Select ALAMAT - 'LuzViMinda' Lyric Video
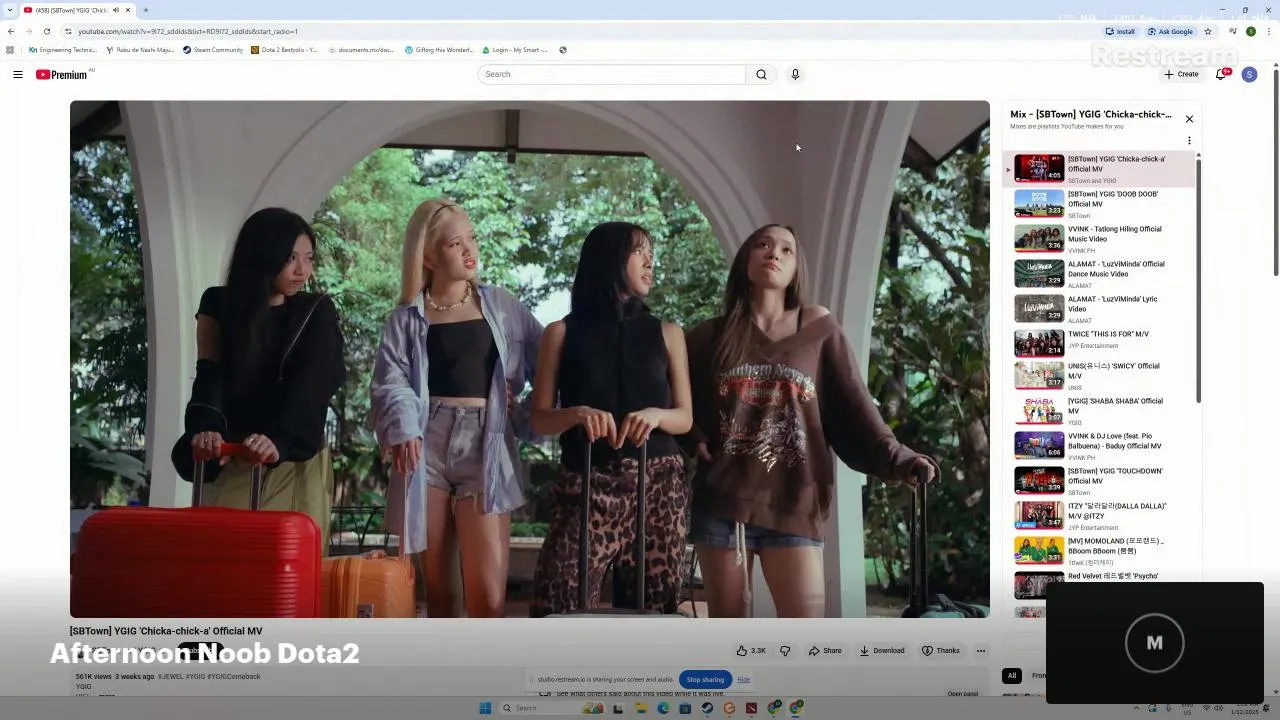This screenshot has width=1280, height=720. point(1100,308)
